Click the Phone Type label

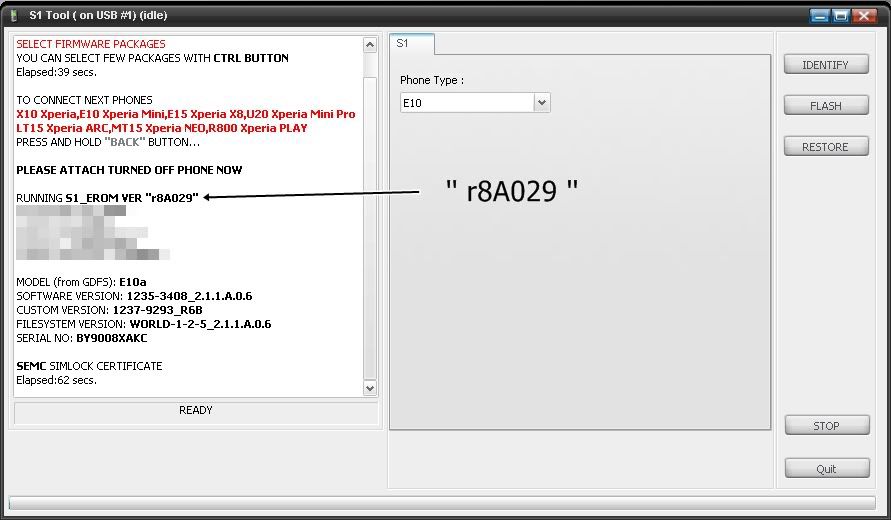coord(432,80)
